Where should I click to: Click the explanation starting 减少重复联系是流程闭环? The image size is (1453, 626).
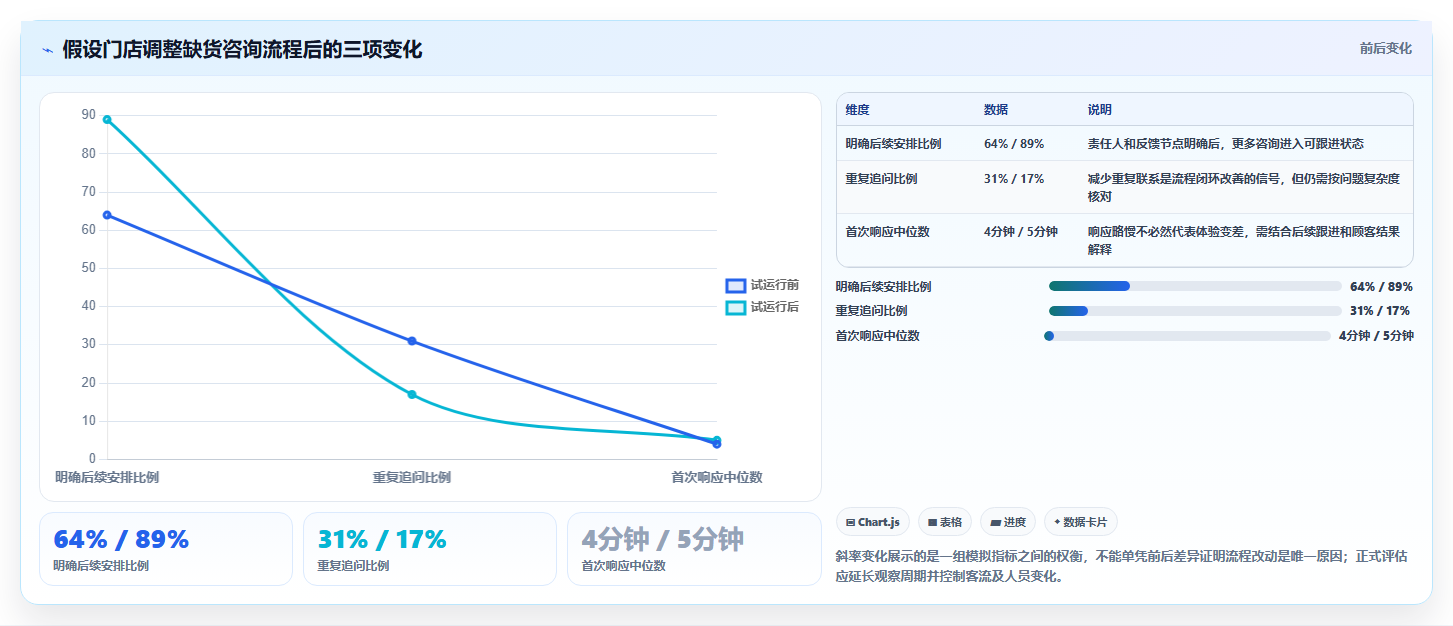coord(1244,188)
